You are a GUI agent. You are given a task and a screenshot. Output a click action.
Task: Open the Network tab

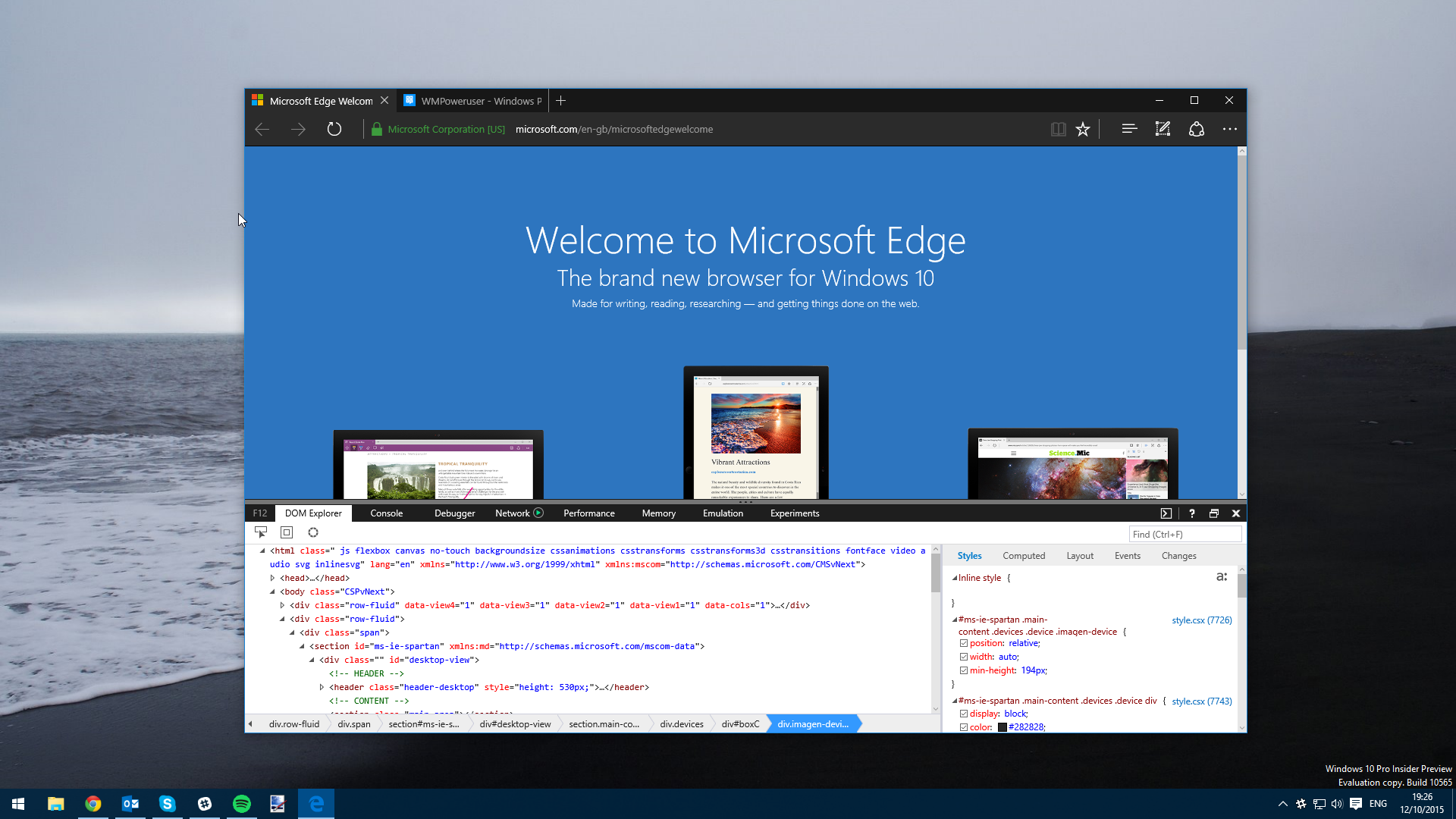[512, 513]
